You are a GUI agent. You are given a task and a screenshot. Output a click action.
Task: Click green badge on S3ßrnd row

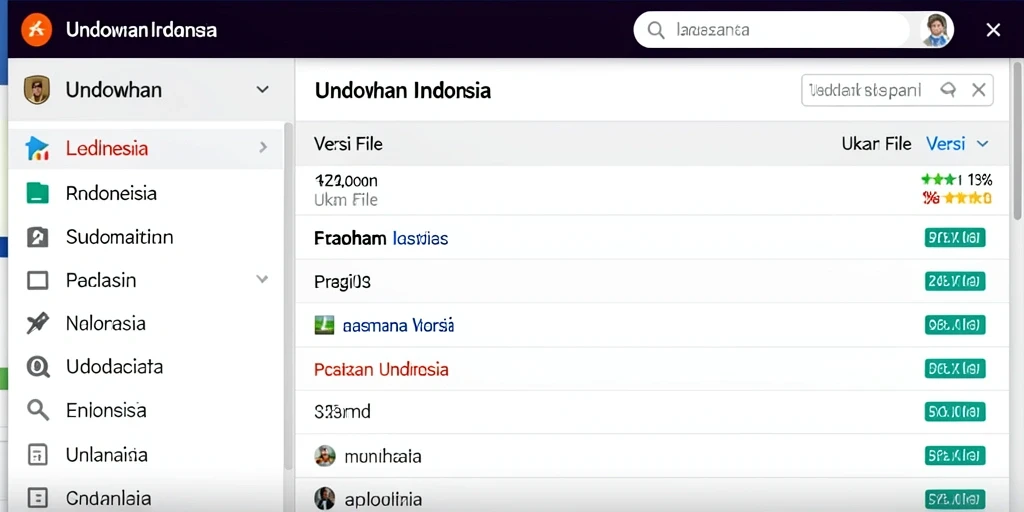[x=955, y=412]
